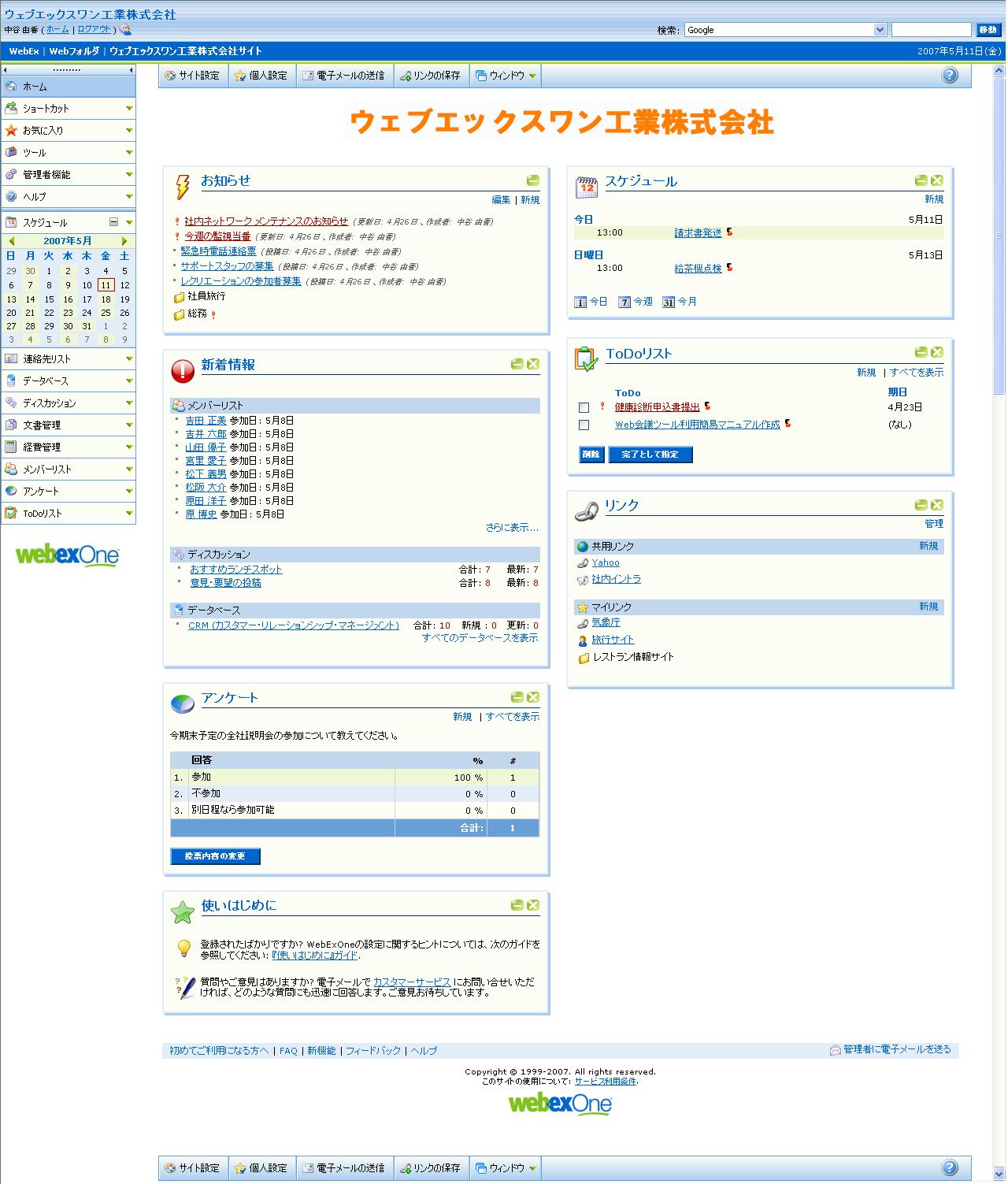1008x1184 pixels.
Task: Check the 健康診断申込書提出 ToDo checkbox
Action: [584, 408]
